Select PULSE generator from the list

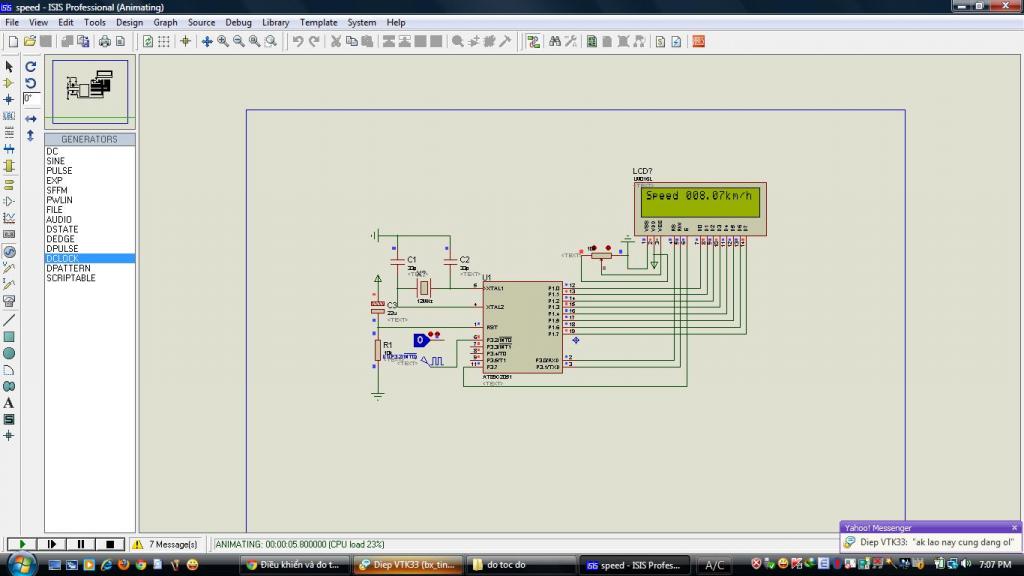pos(59,170)
